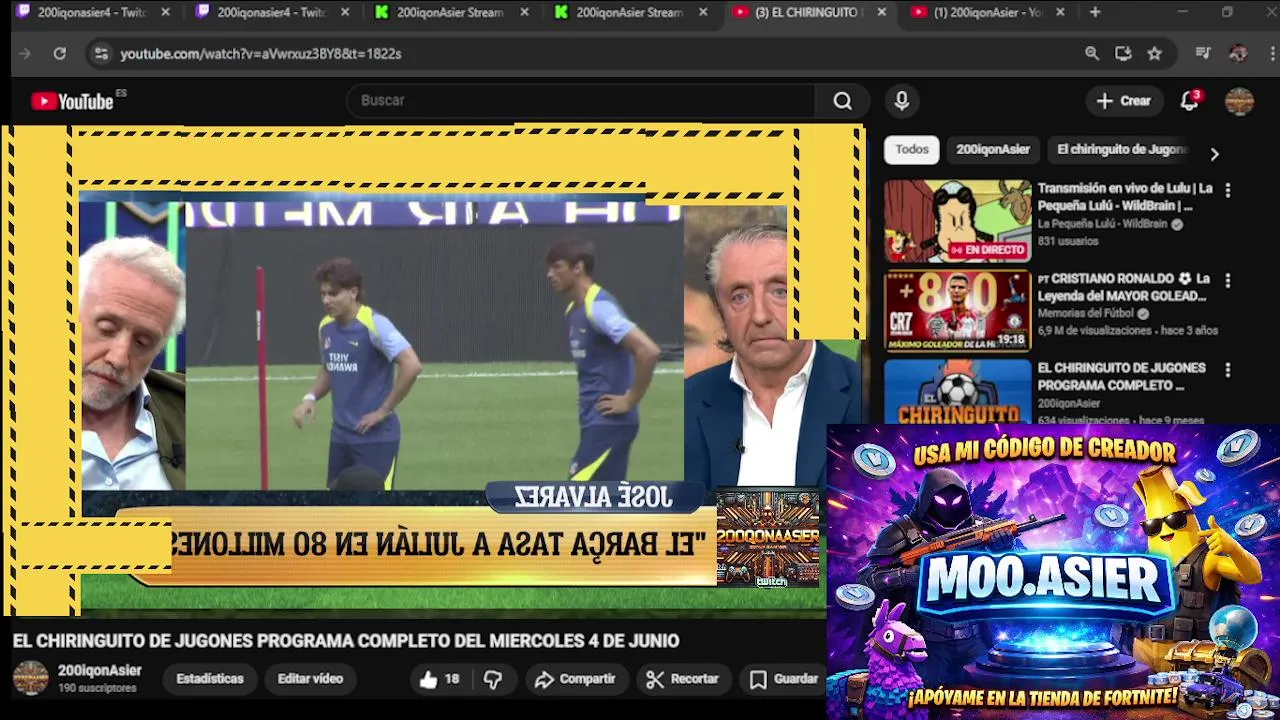Image resolution: width=1280 pixels, height=720 pixels.
Task: Open 'CRISTIANO RONALDO La Leyenda' title
Action: coord(1124,287)
